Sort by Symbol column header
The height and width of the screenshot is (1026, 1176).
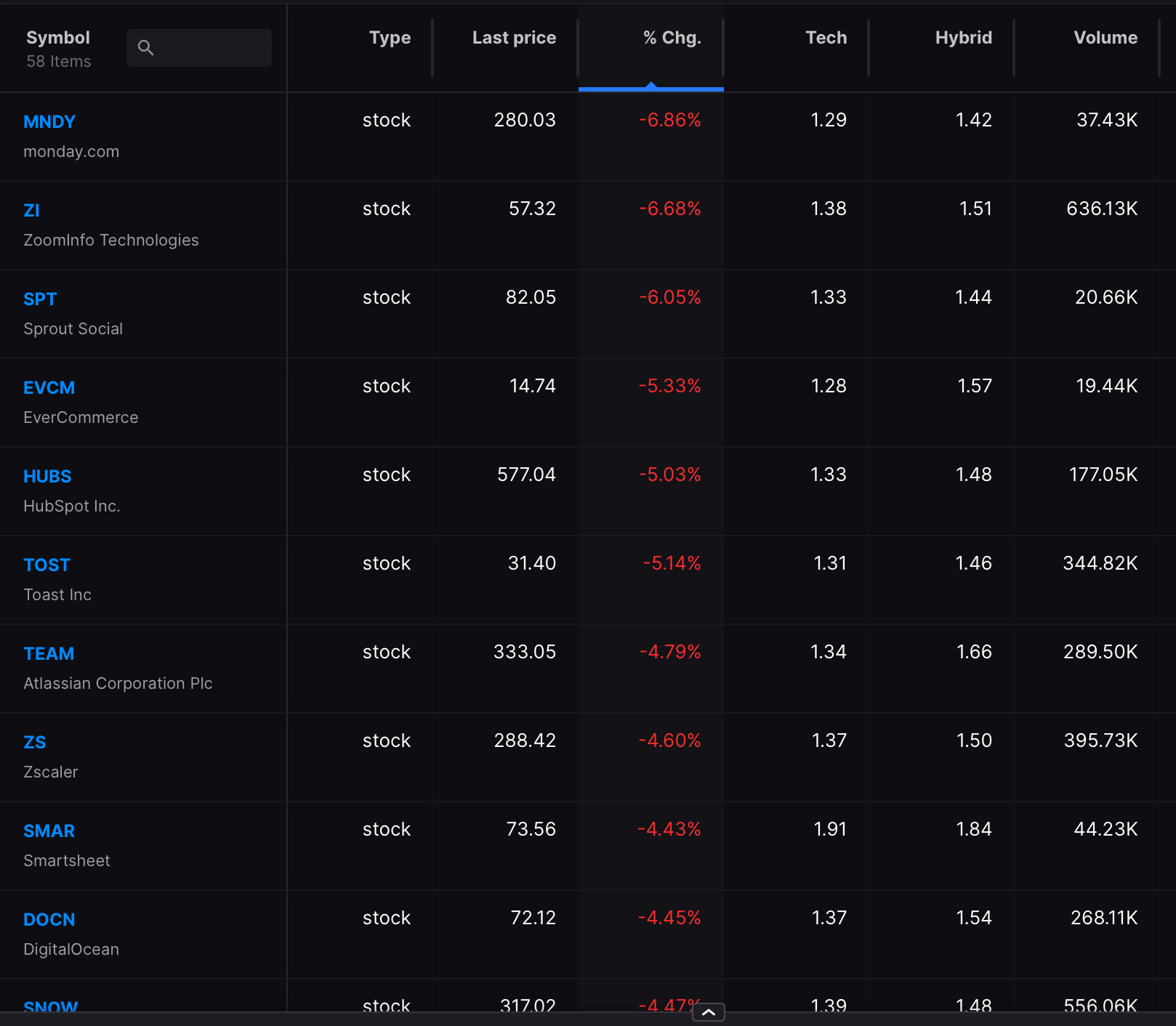[x=58, y=38]
